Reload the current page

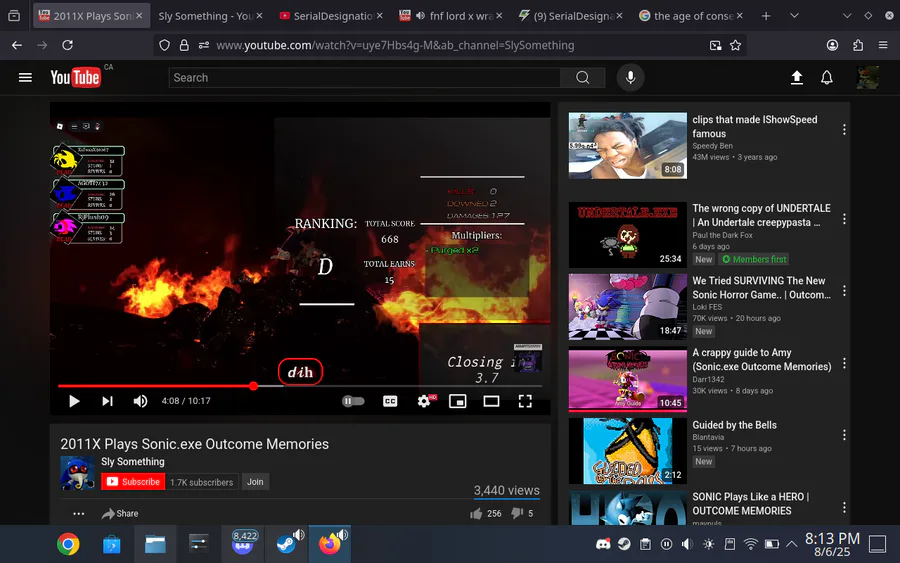click(x=67, y=45)
